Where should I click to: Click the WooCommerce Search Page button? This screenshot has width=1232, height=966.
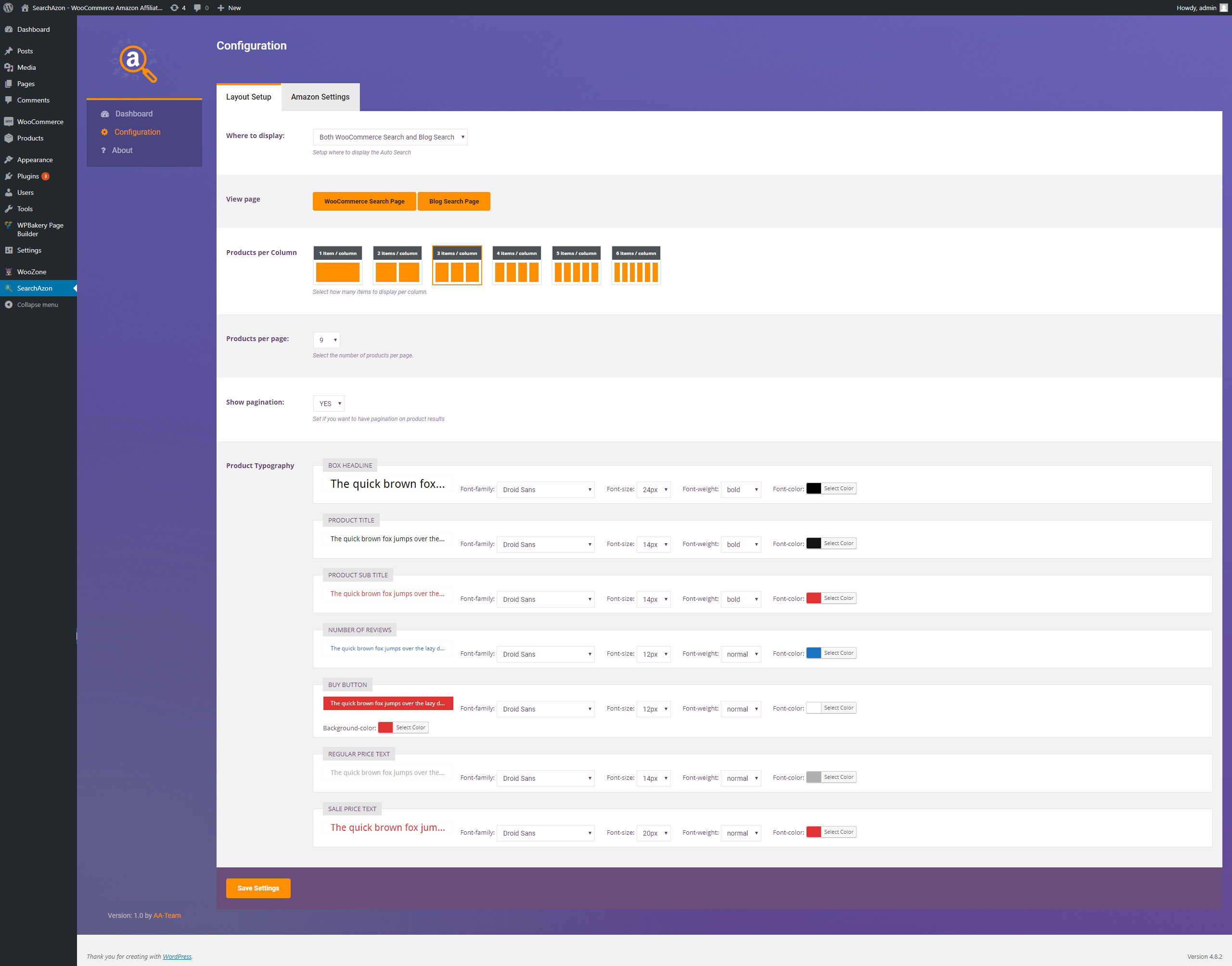coord(364,202)
